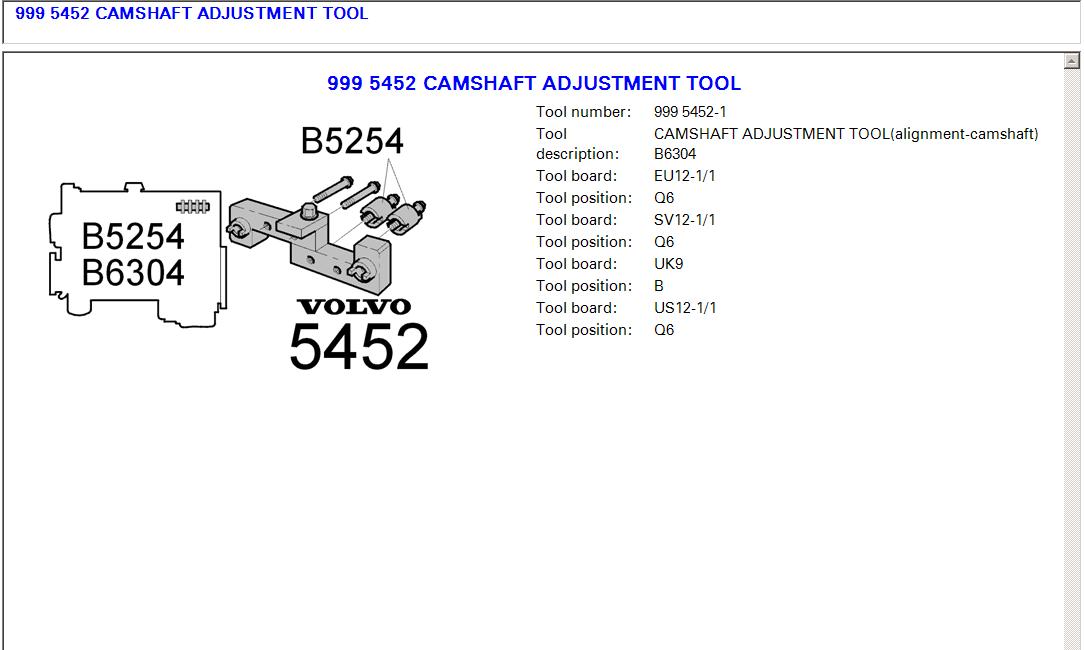Click the tool position value 'B'
The image size is (1084, 650).
(x=659, y=286)
